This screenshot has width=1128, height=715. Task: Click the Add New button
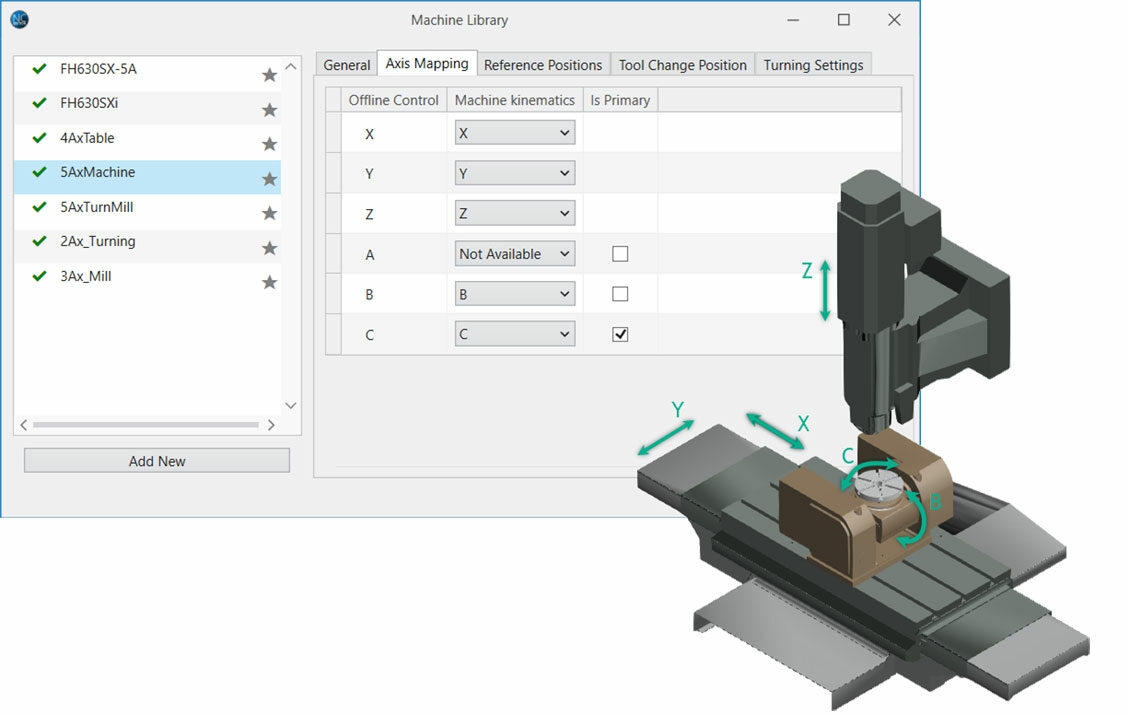click(157, 461)
